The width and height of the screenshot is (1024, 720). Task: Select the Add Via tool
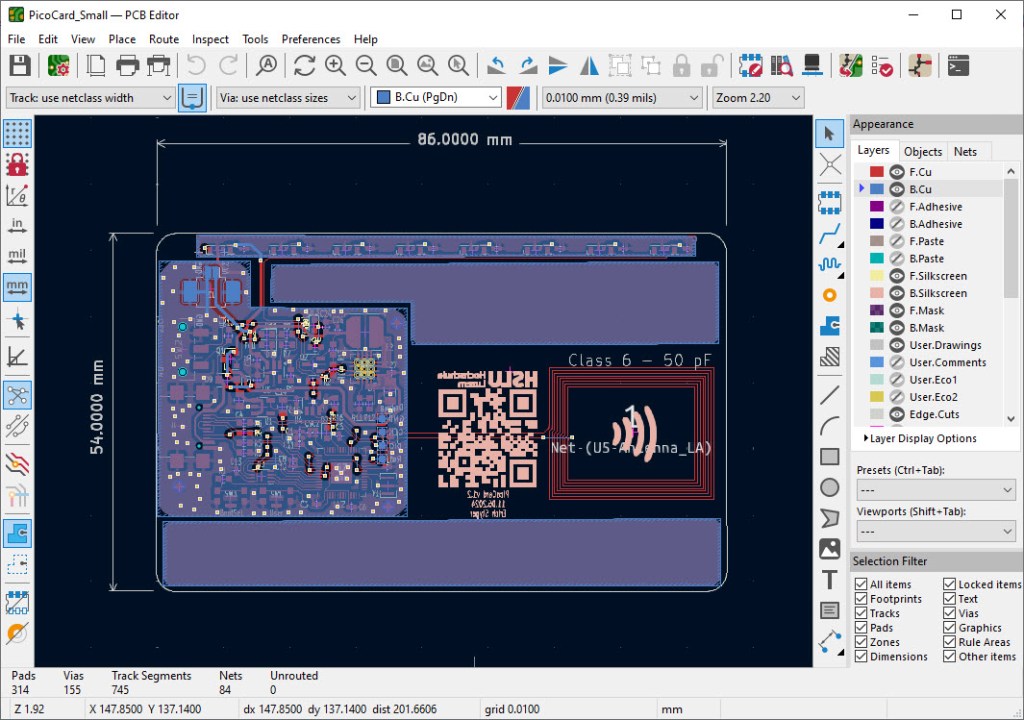coord(829,295)
